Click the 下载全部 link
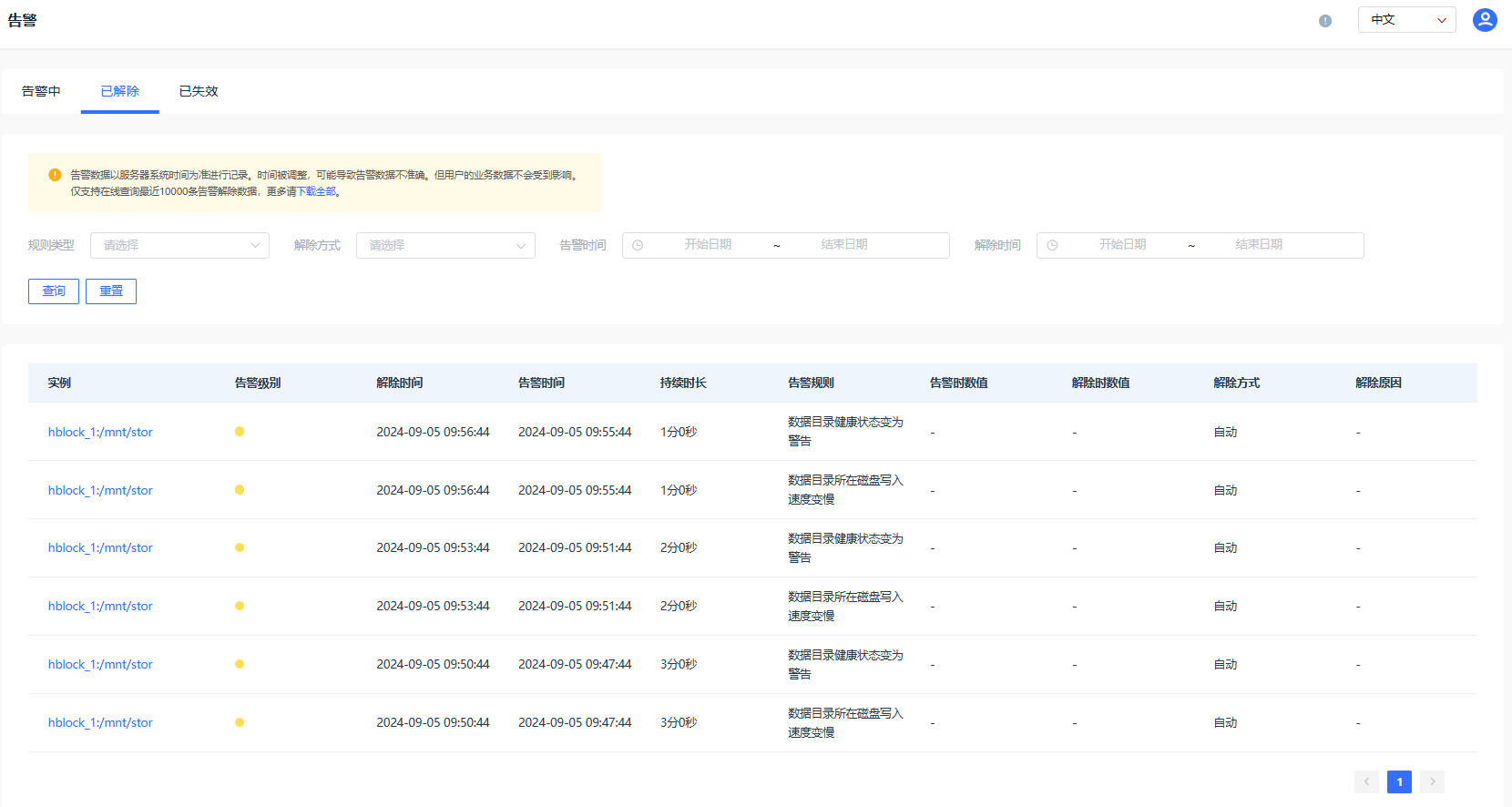Viewport: 1512px width, 807px height. (317, 191)
